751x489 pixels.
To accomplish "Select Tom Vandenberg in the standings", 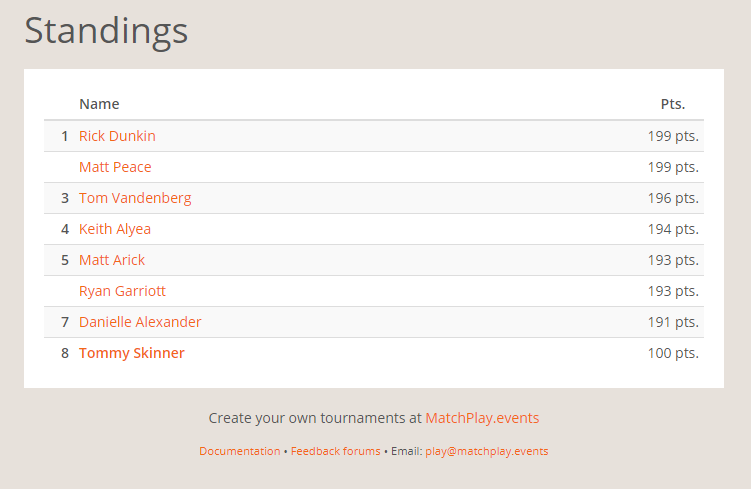I will tap(135, 198).
